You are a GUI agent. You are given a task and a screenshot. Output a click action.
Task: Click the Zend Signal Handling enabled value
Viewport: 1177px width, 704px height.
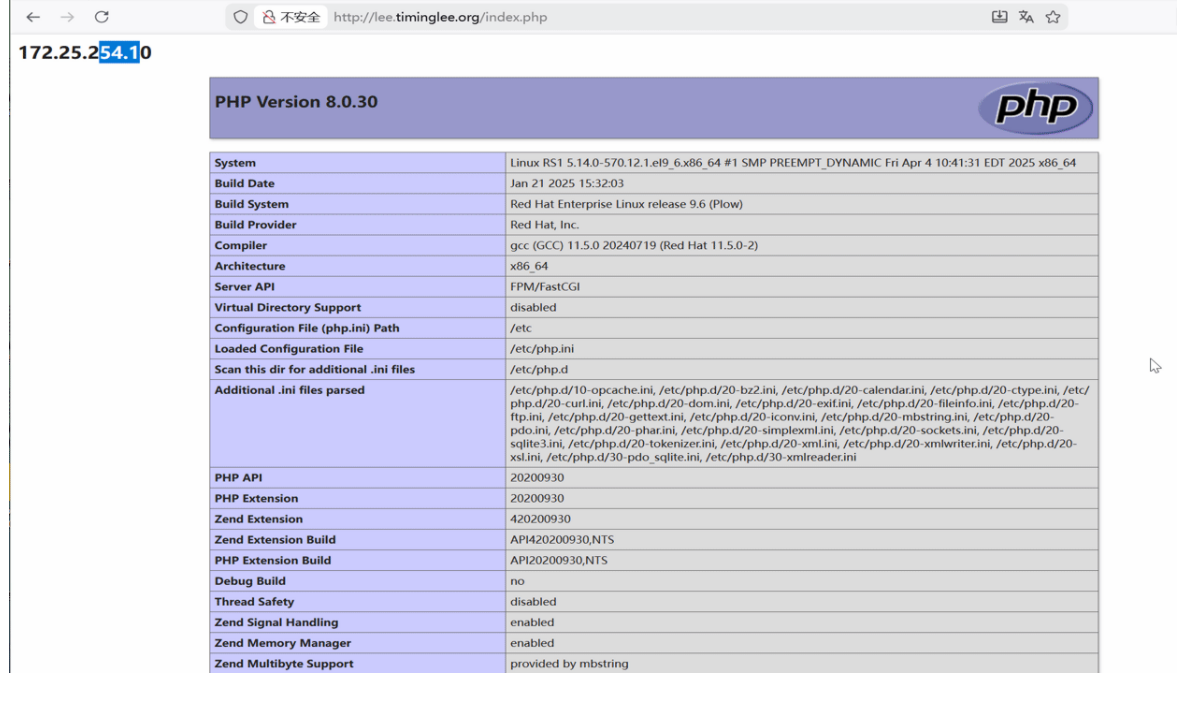pos(532,622)
